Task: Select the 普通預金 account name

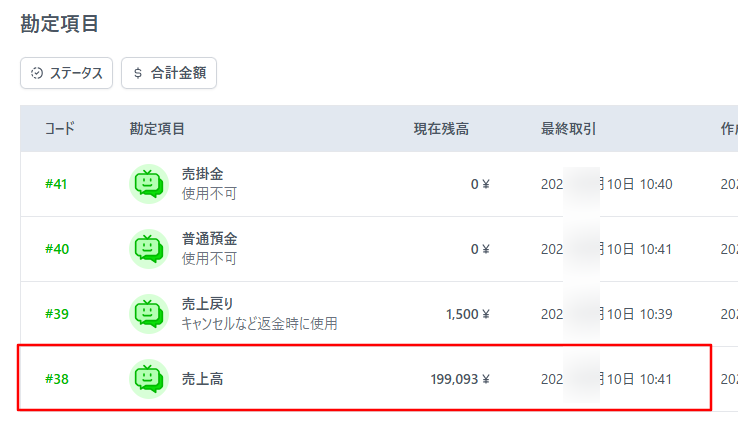Action: click(x=209, y=240)
